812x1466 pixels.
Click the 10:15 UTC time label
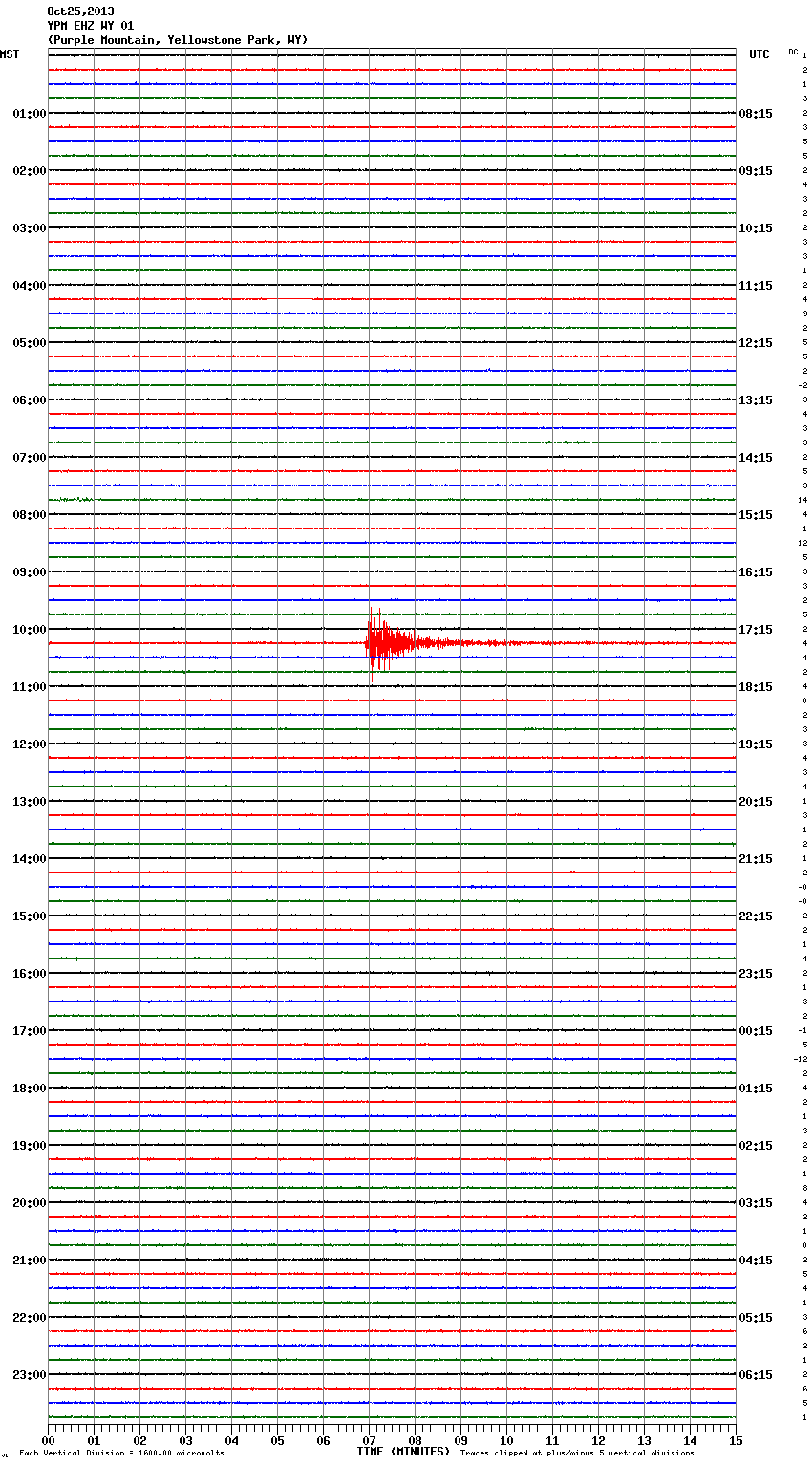tap(756, 228)
